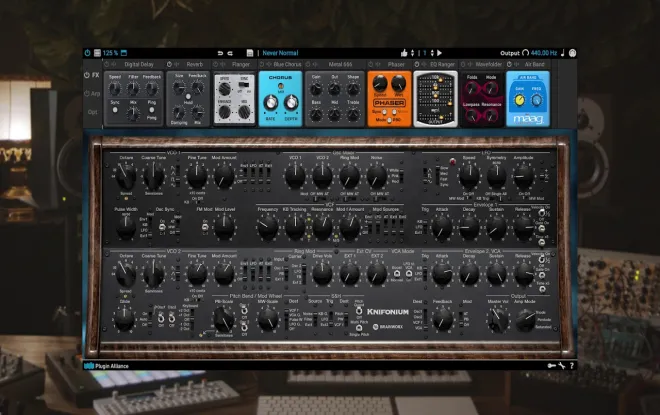Click the Master Vol knob
This screenshot has height=415, width=660.
[x=498, y=320]
